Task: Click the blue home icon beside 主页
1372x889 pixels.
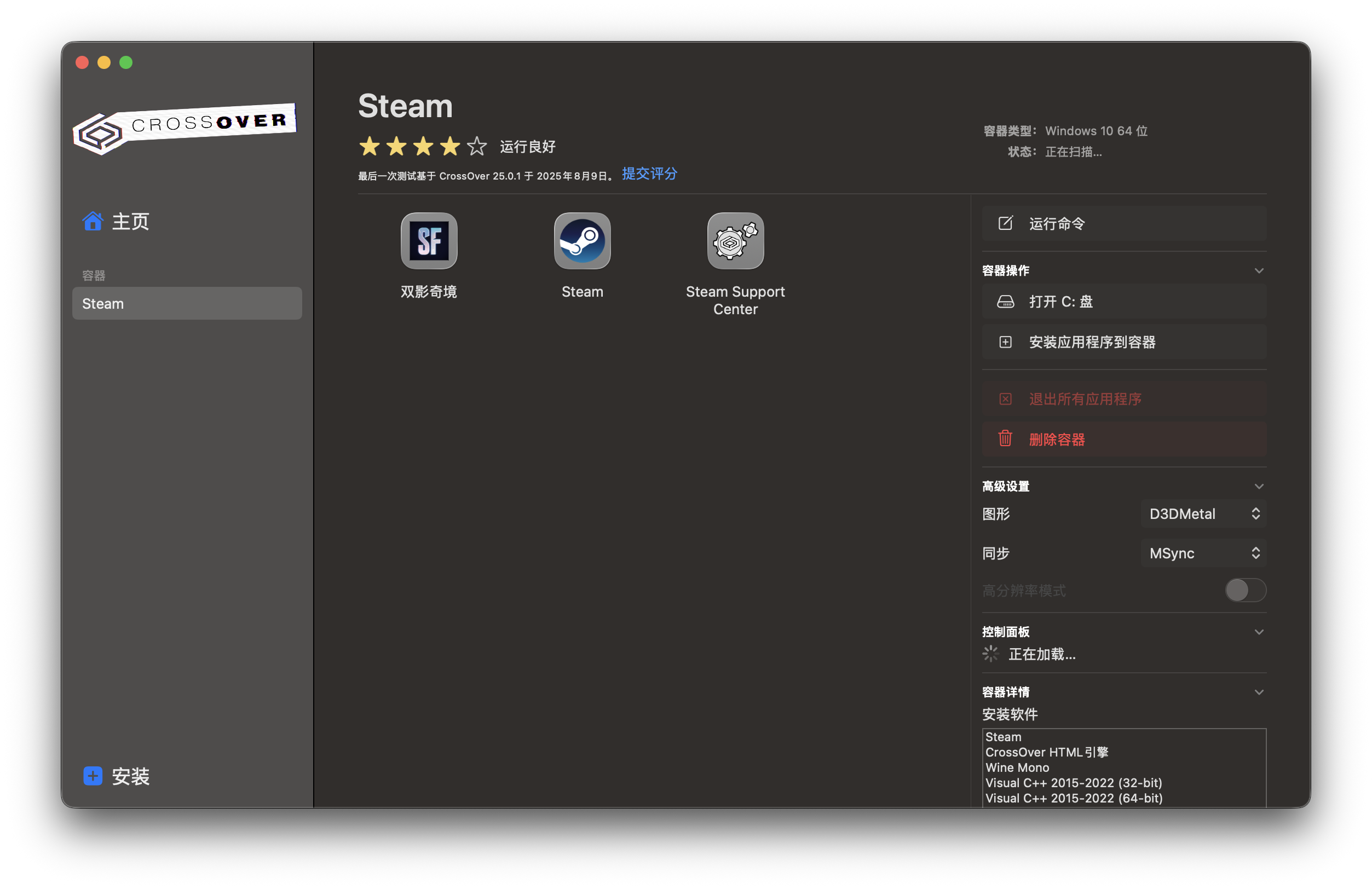Action: (x=92, y=221)
